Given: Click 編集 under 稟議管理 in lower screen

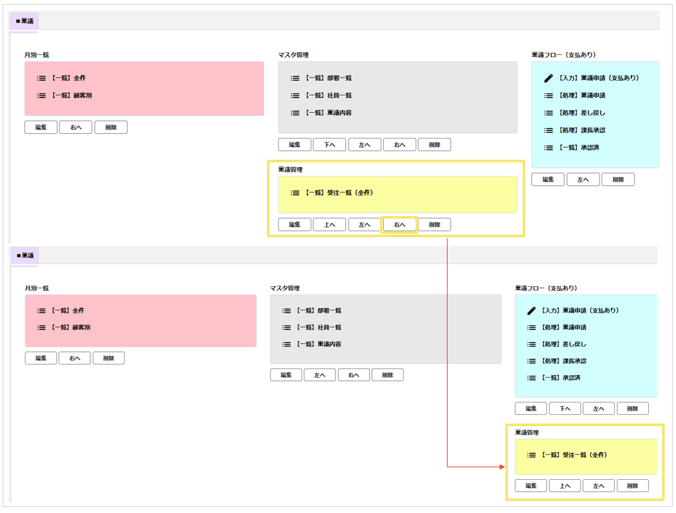Looking at the screenshot, I should coord(531,486).
